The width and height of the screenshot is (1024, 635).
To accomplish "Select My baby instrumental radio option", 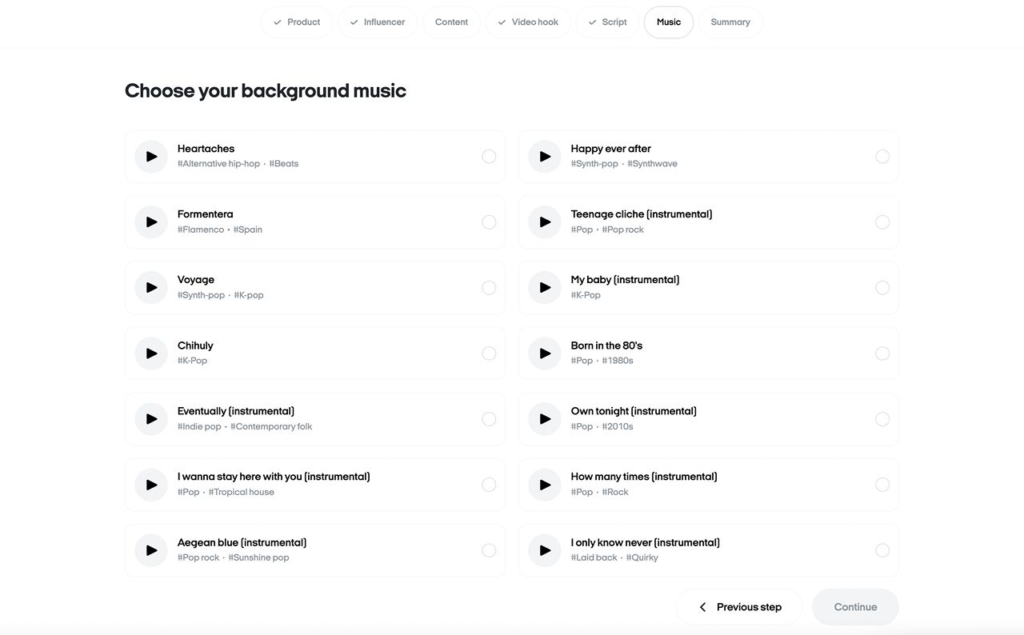I will tap(881, 288).
